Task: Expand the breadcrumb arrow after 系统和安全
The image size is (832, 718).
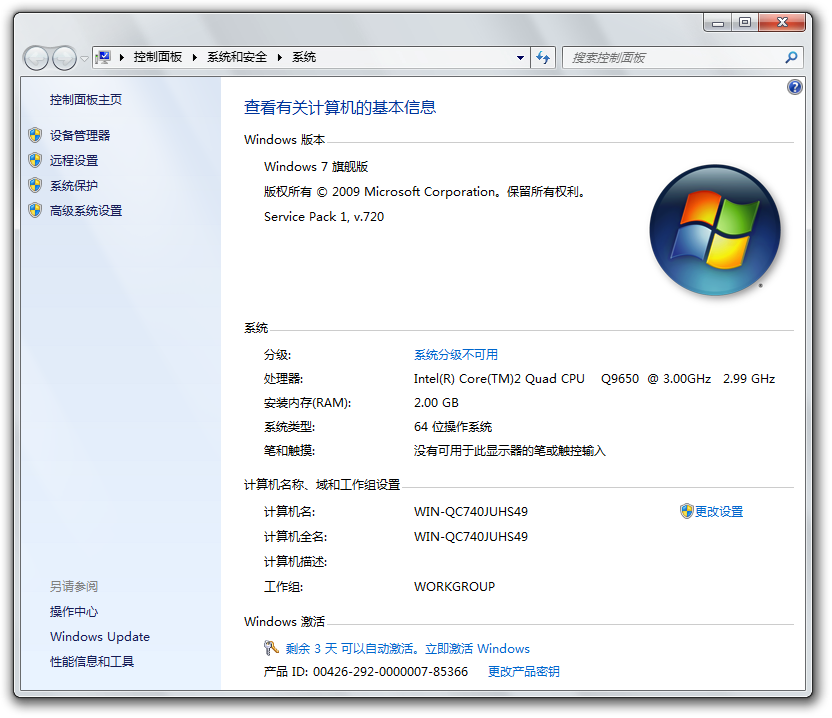Action: (x=280, y=58)
